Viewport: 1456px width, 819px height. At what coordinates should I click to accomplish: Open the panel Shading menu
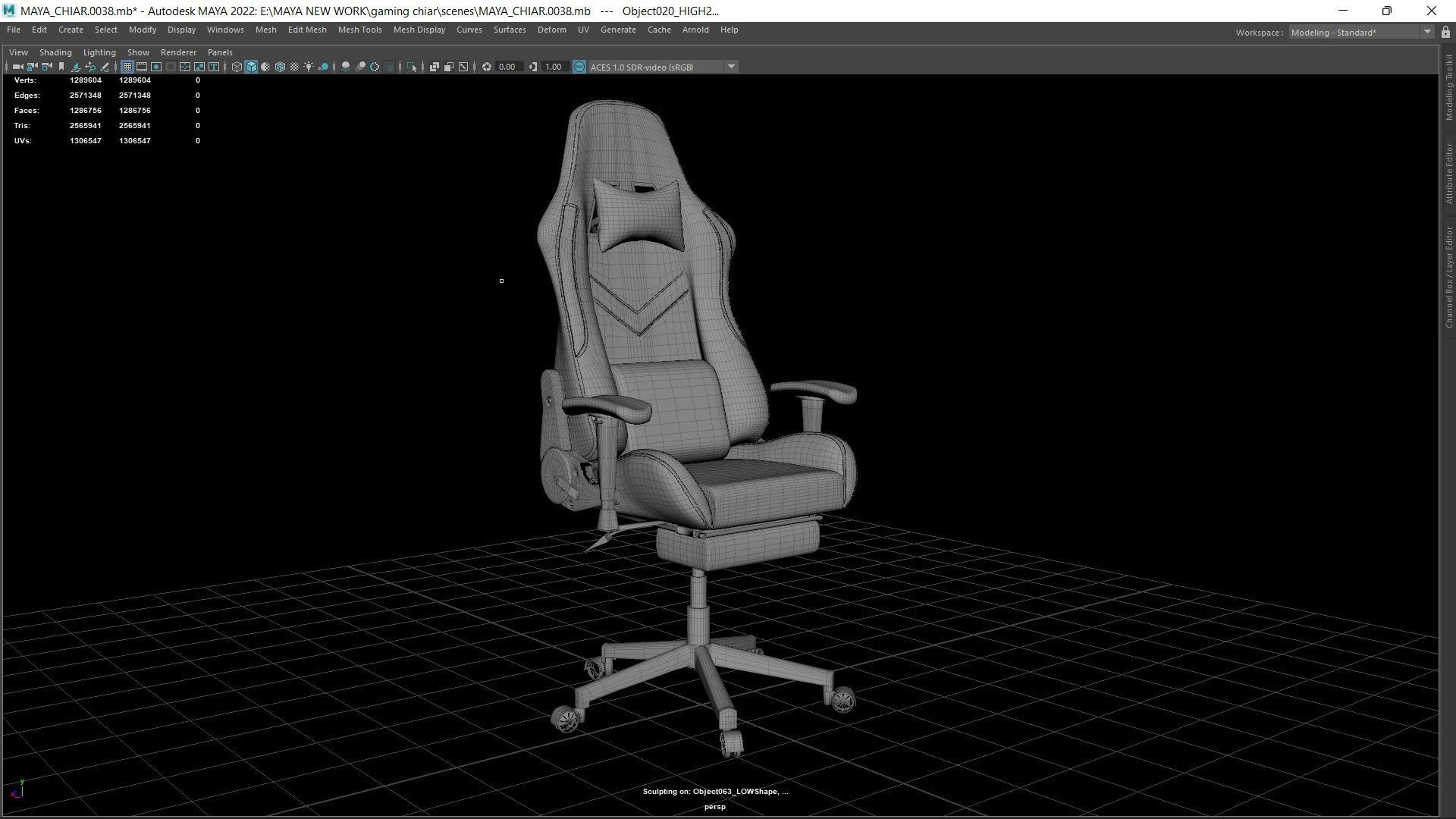55,52
